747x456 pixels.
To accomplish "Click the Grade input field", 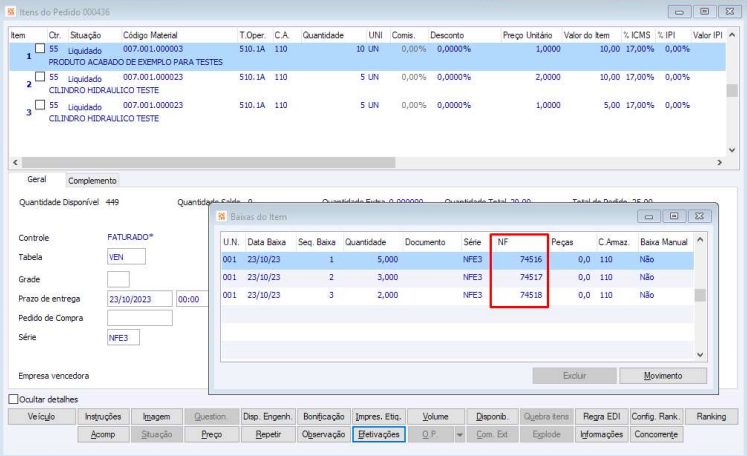I will tap(118, 279).
